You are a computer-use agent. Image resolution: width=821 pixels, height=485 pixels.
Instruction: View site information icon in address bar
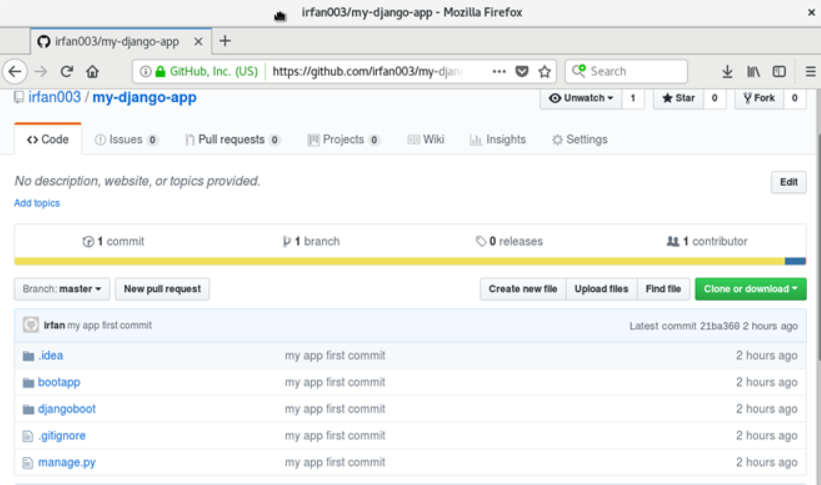(146, 71)
